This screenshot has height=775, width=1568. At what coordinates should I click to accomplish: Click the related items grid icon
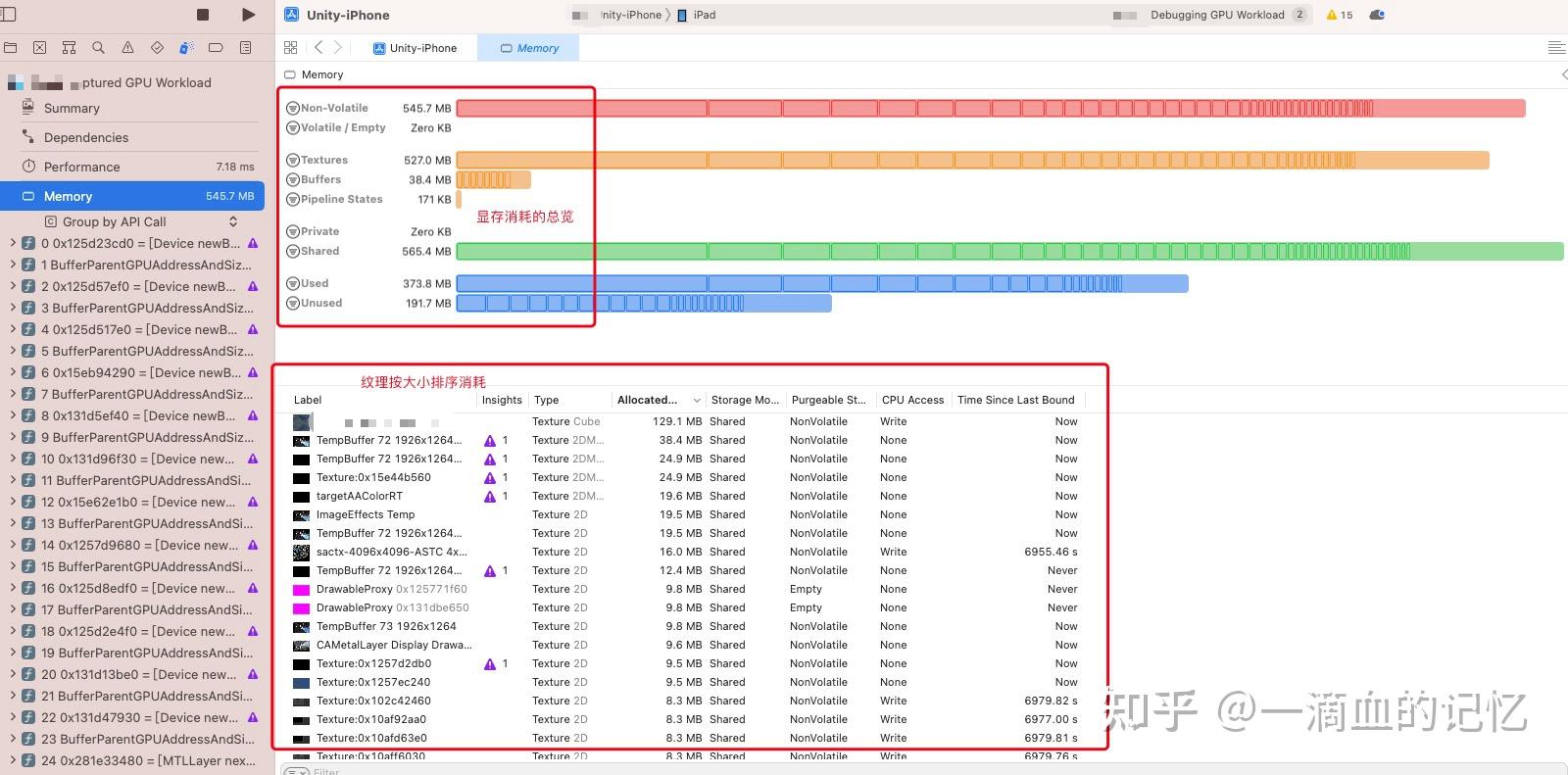tap(290, 47)
